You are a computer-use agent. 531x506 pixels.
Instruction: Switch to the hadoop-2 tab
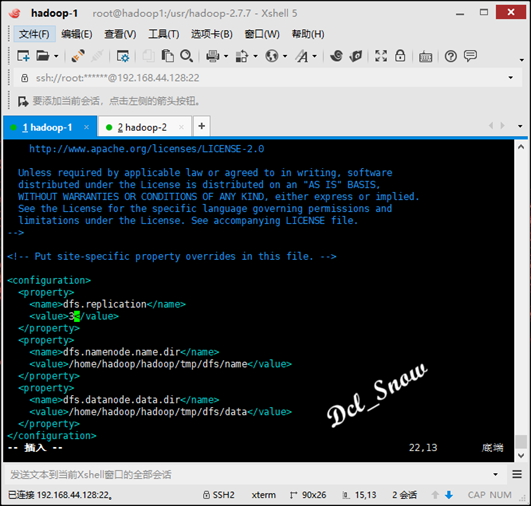[x=142, y=127]
